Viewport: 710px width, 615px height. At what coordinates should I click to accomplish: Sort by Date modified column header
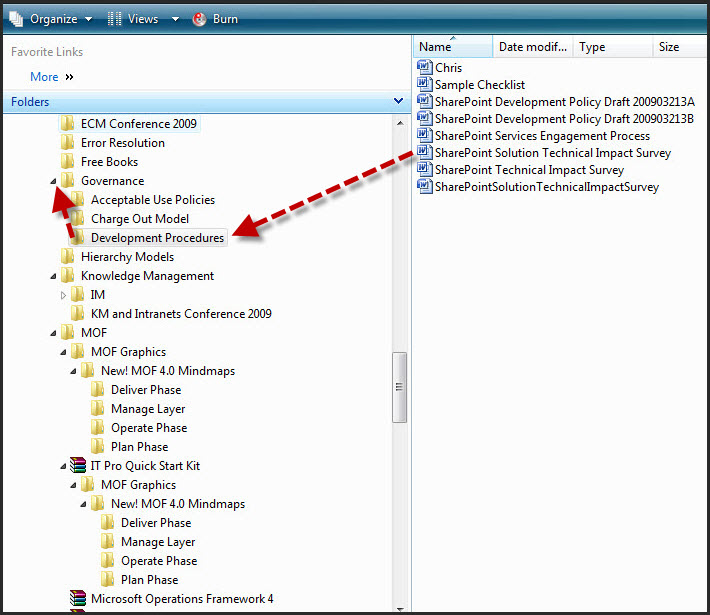tap(532, 47)
